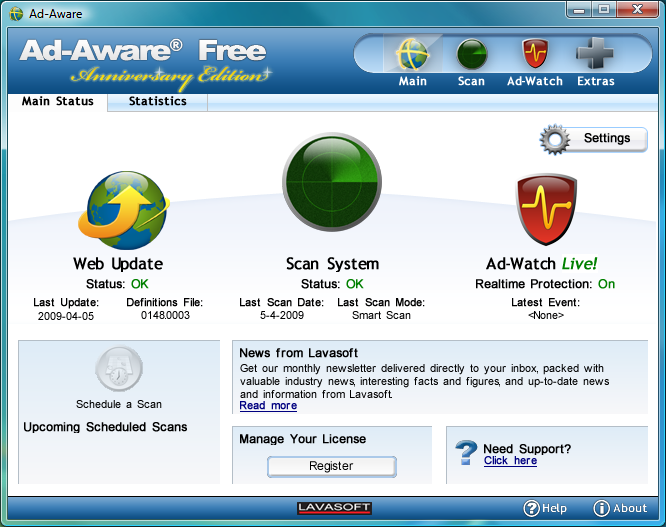Open the Main globe icon in top navigation
Image resolution: width=666 pixels, height=527 pixels.
(x=412, y=54)
